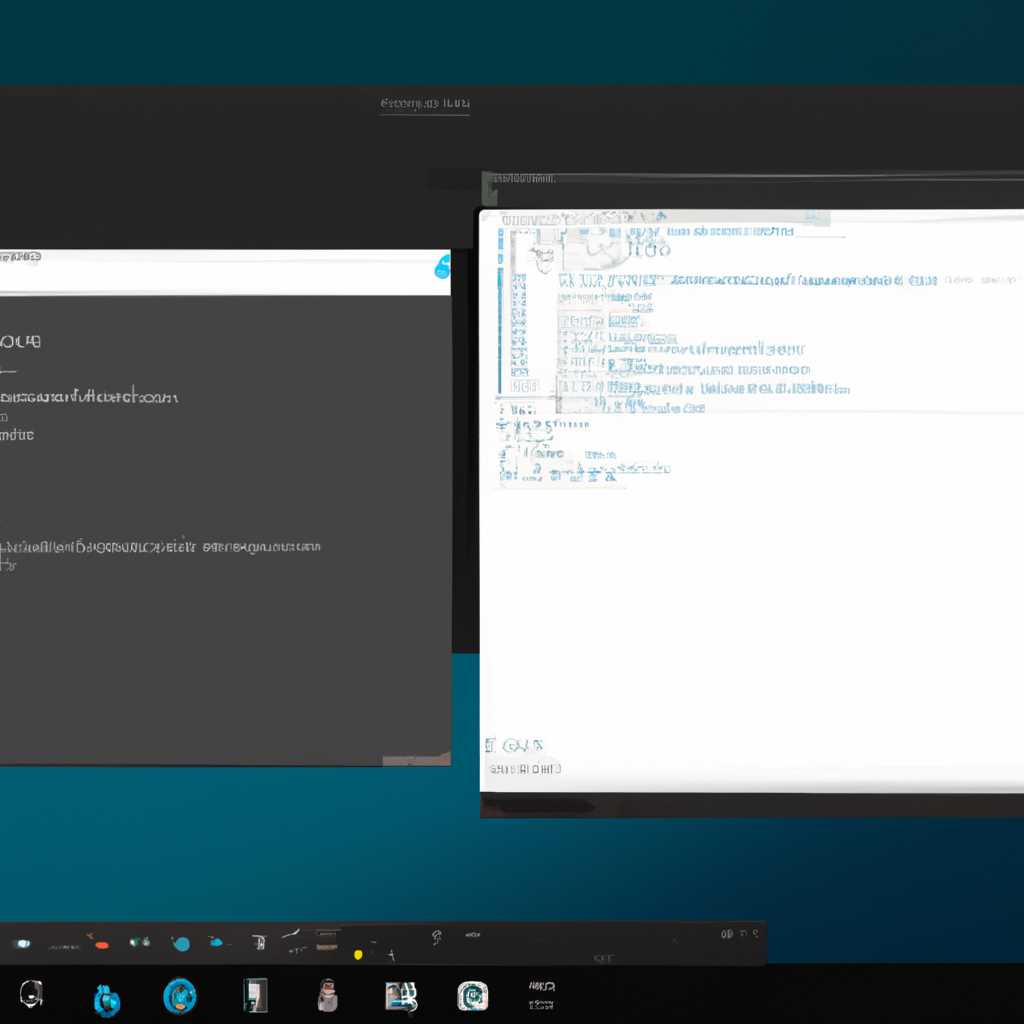Select the two-line text label beside dock icons
The height and width of the screenshot is (1024, 1024).
(x=542, y=995)
